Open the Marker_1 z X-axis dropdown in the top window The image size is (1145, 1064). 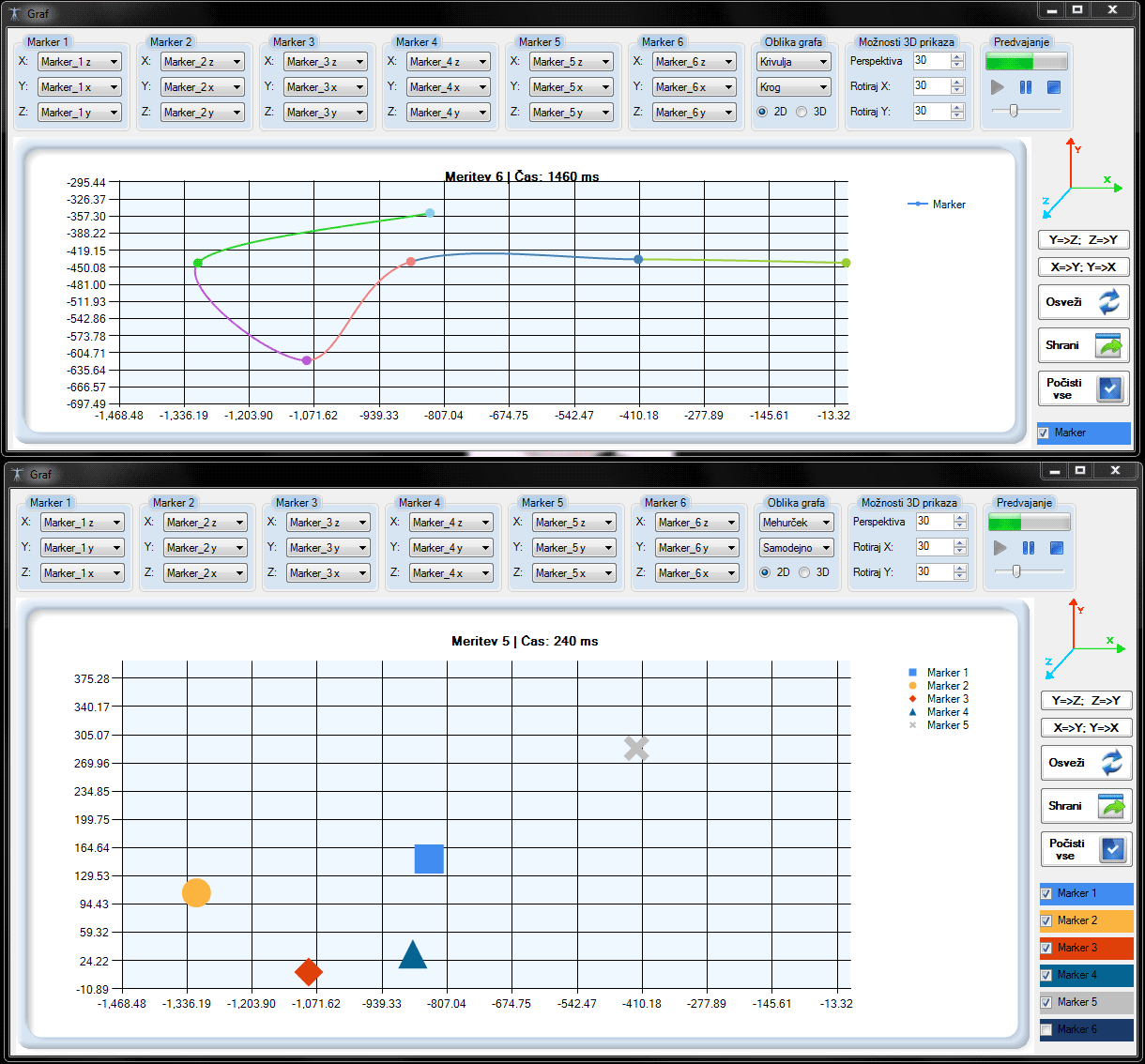80,62
